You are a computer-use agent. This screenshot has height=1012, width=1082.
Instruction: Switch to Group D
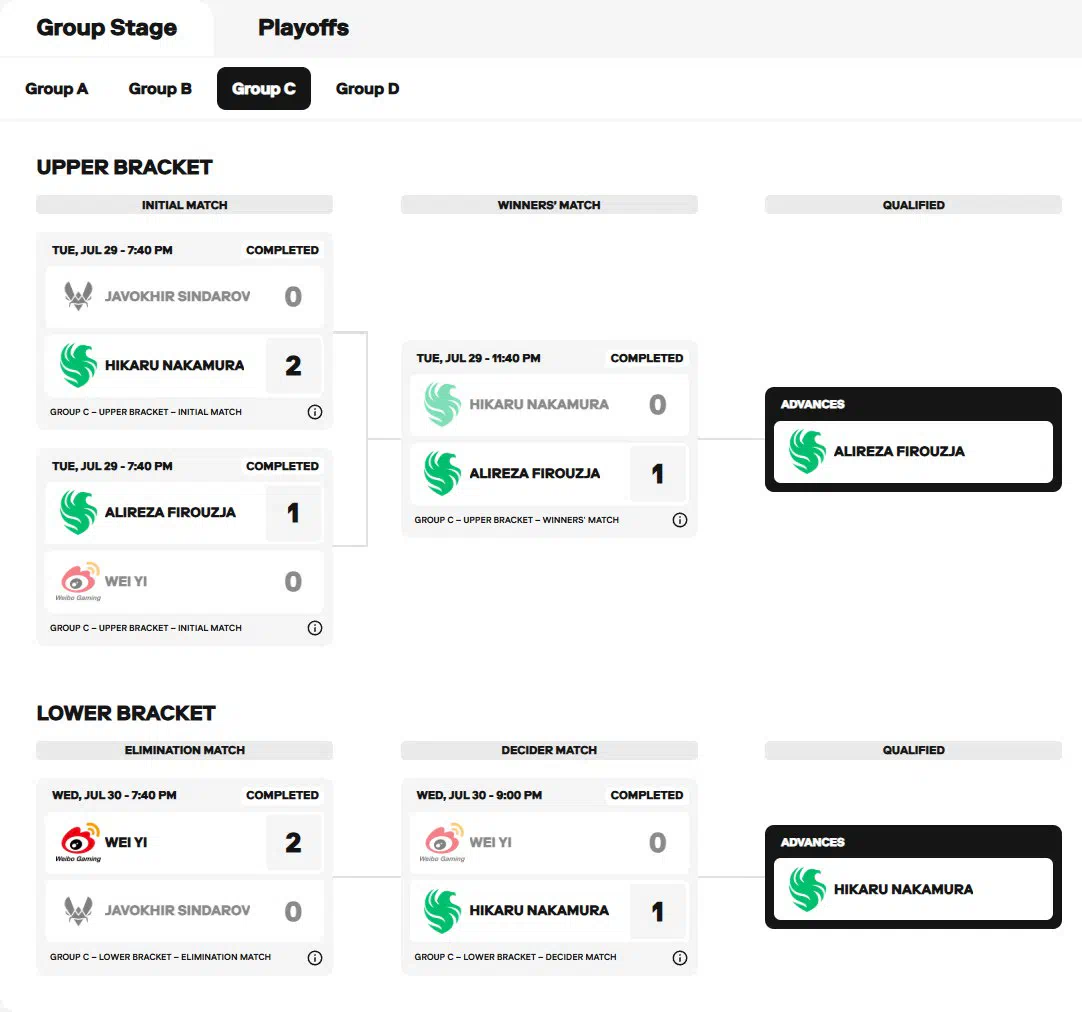pyautogui.click(x=367, y=89)
